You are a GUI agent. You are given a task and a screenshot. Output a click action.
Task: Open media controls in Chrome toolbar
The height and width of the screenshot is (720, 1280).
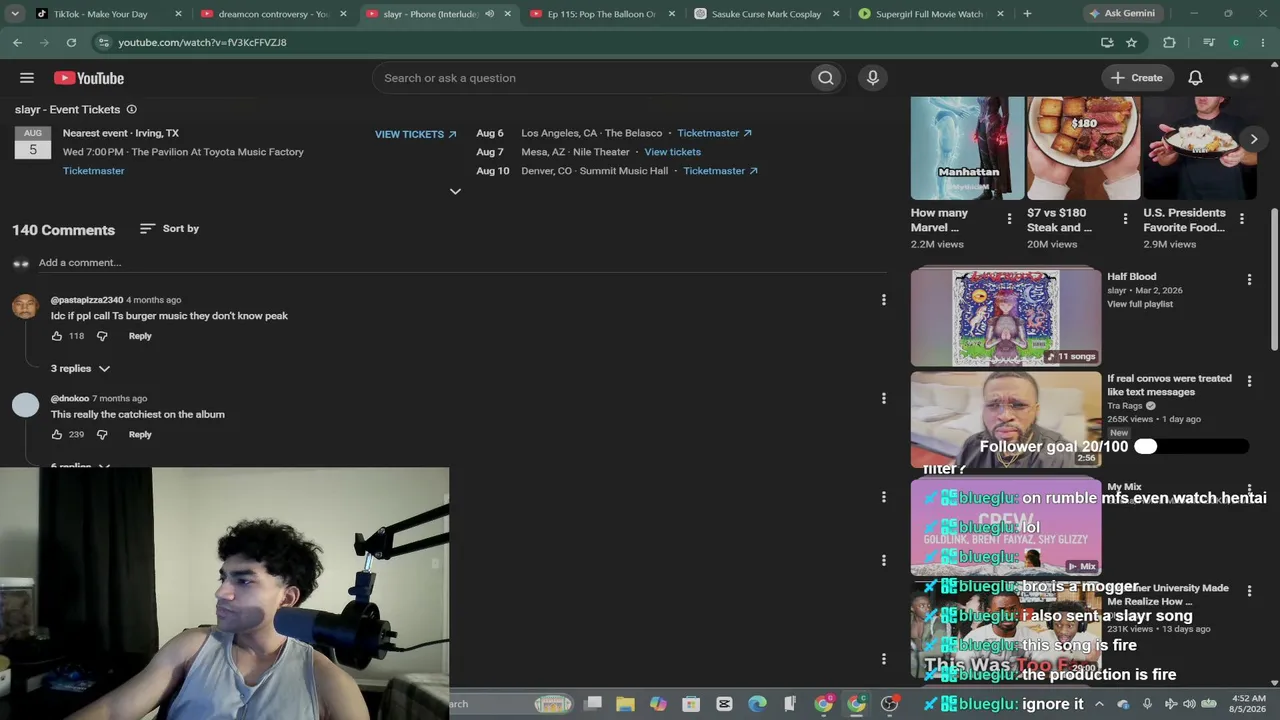[1208, 42]
